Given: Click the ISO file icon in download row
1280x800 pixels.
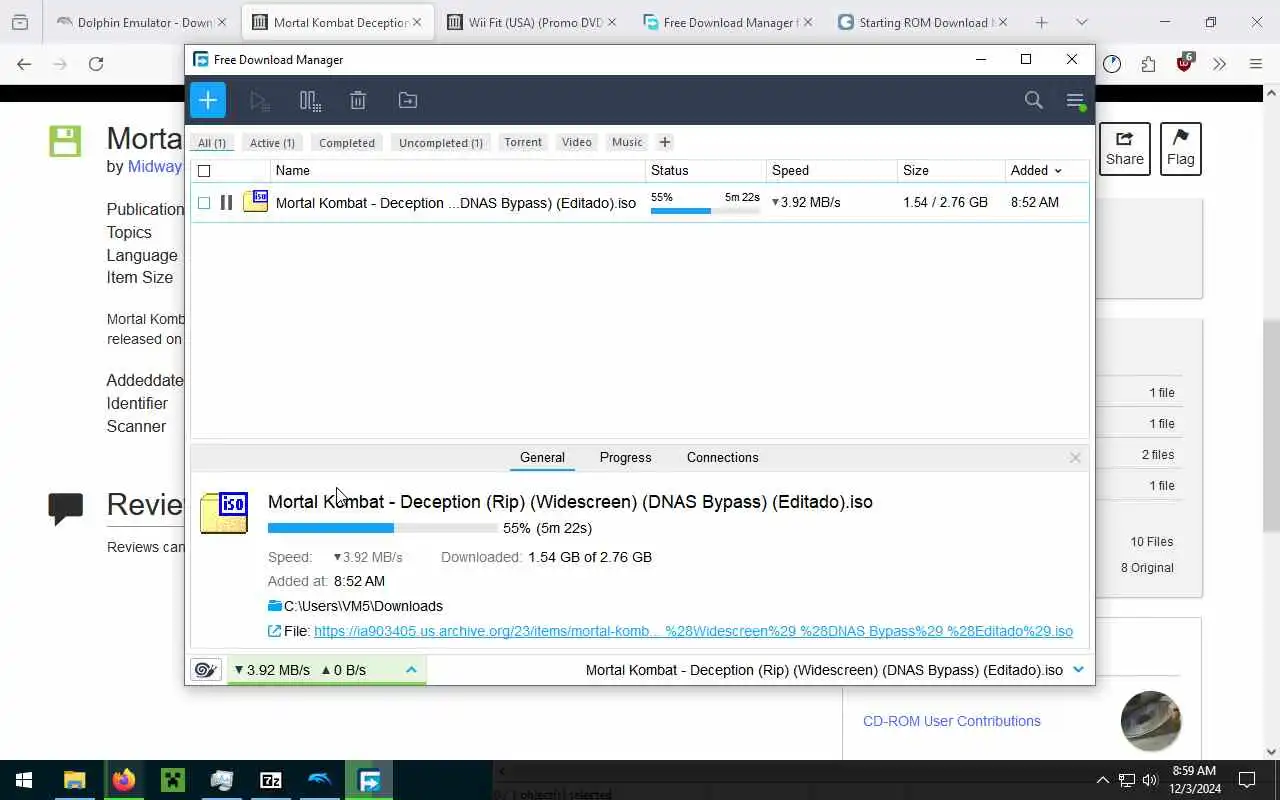Looking at the screenshot, I should 256,202.
